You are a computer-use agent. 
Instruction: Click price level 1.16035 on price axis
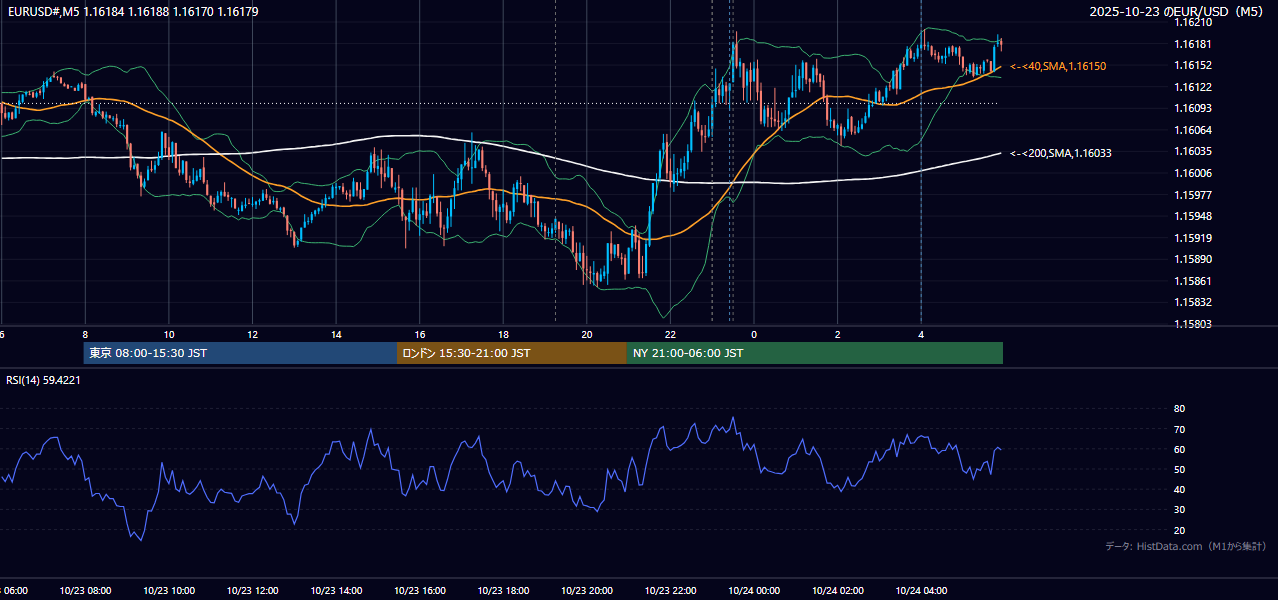coord(1192,151)
